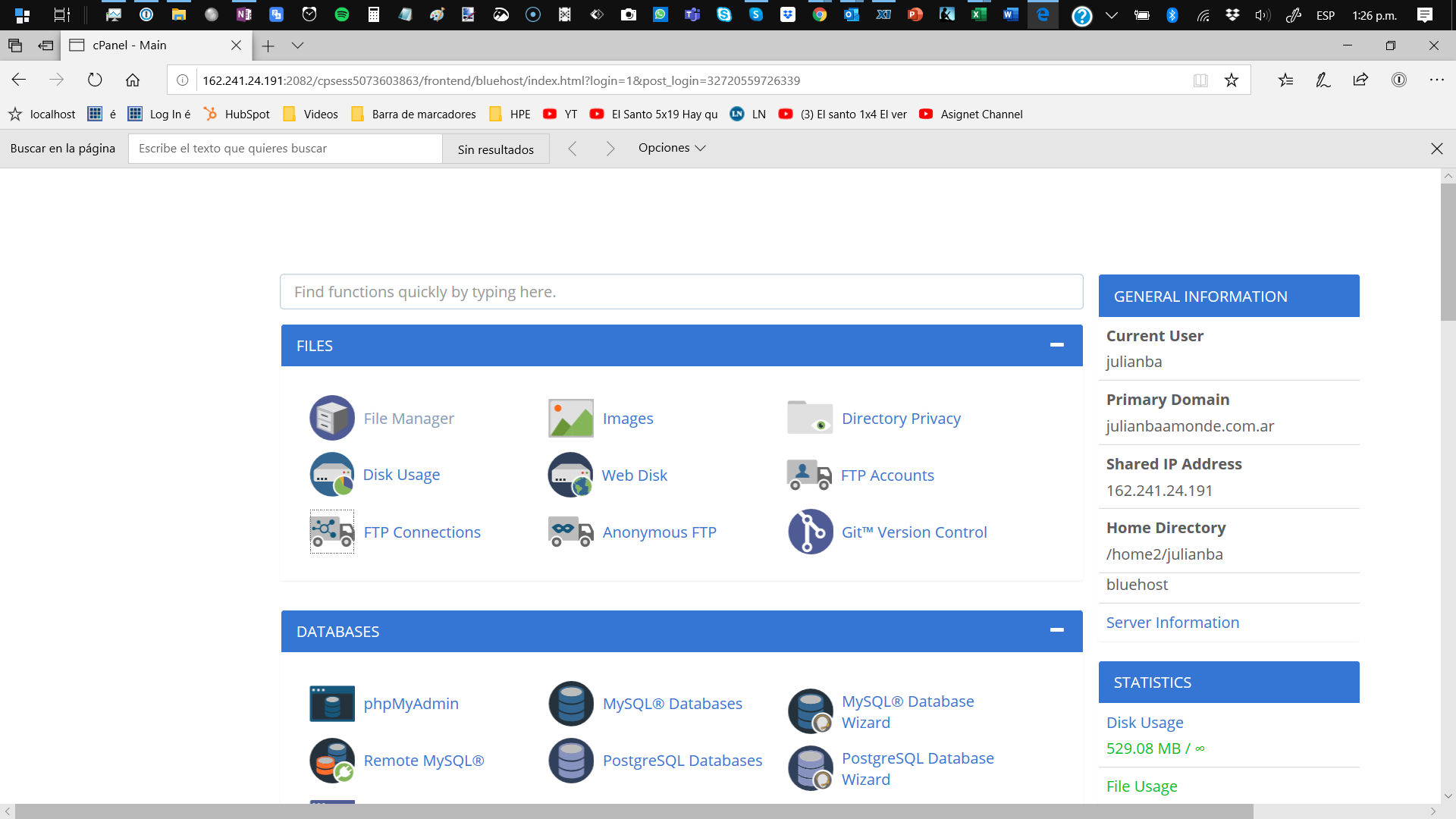
Task: Open a new browser tab
Action: [x=268, y=45]
